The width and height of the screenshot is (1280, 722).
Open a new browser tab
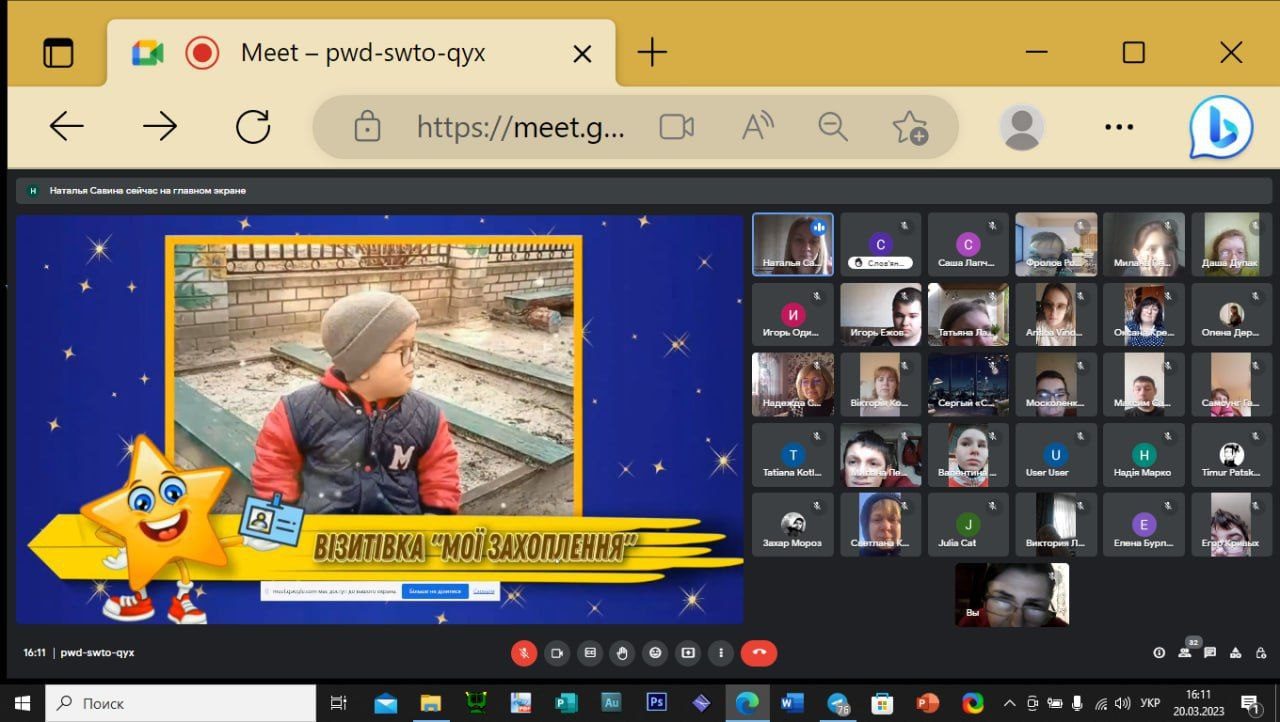(652, 52)
